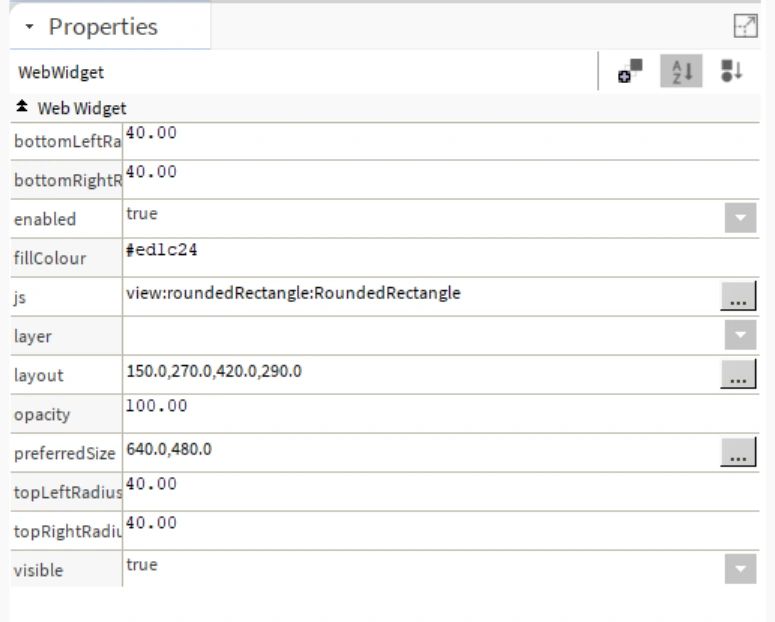
Task: Click the layout ellipsis button
Action: click(x=737, y=375)
